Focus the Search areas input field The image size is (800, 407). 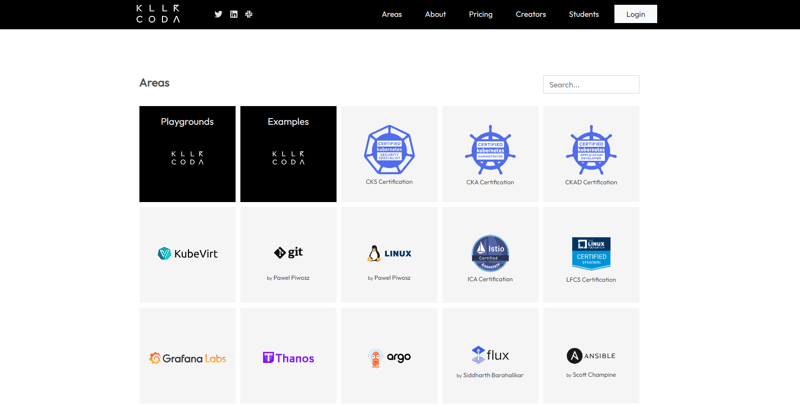[x=591, y=85]
